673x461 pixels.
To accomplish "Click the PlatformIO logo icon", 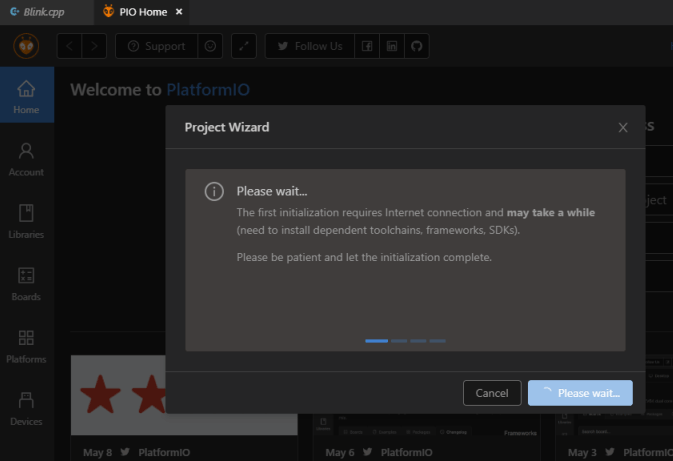I will point(26,46).
